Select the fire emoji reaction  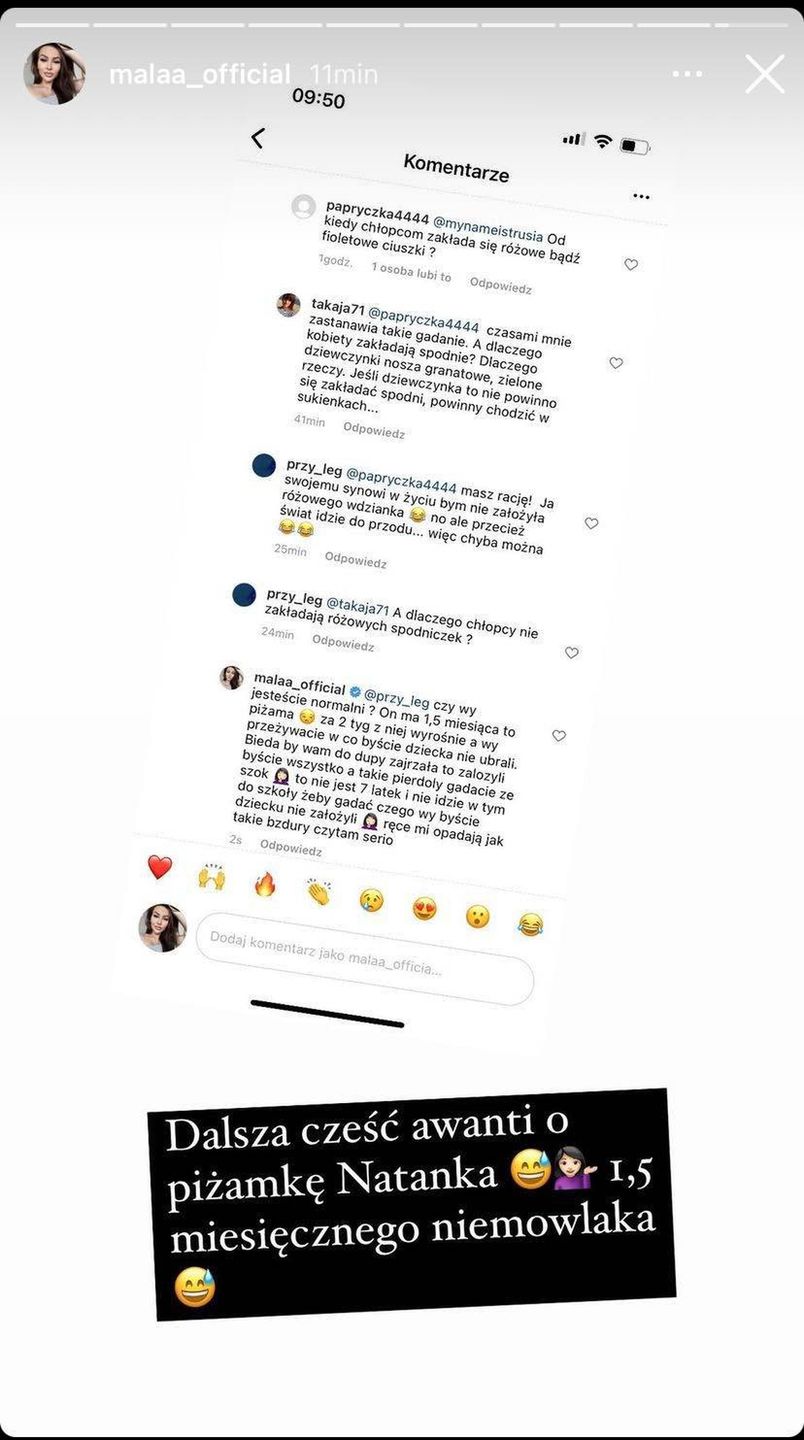(x=264, y=884)
